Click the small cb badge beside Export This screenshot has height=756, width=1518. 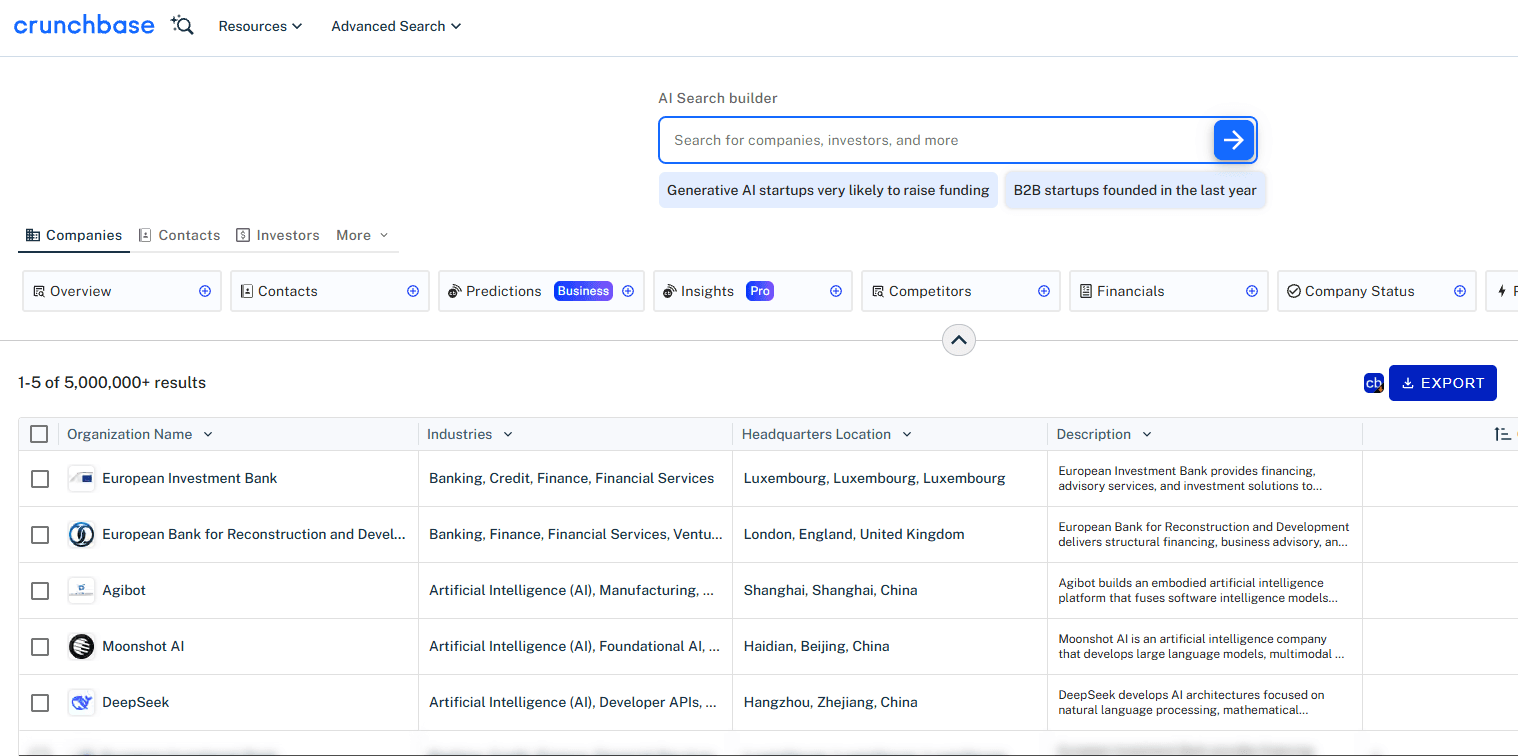1374,383
